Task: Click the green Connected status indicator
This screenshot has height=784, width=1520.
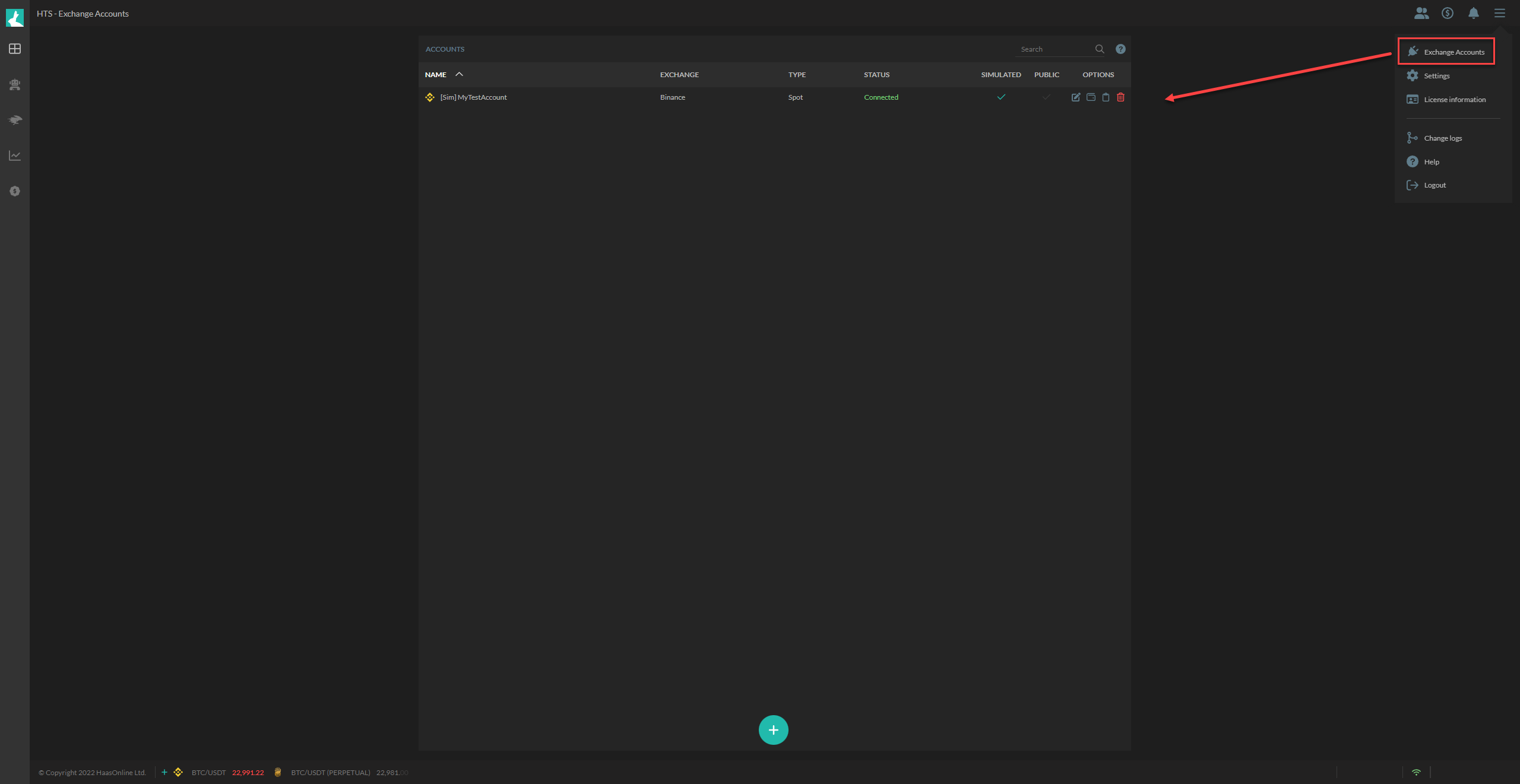Action: click(x=881, y=97)
